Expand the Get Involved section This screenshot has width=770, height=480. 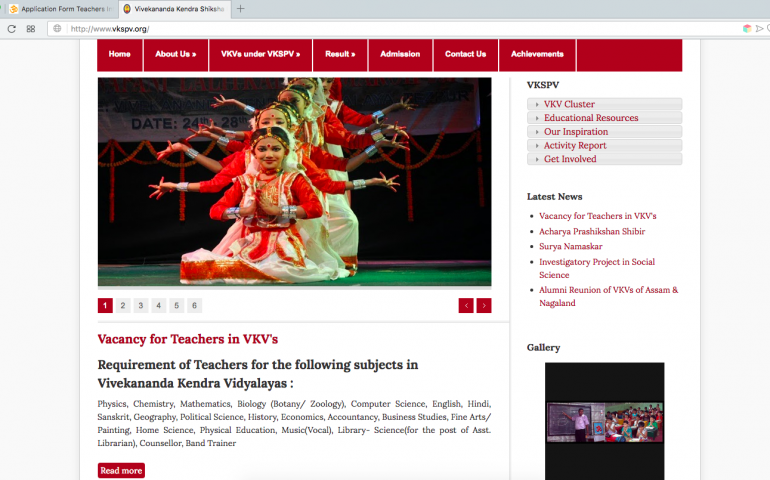[605, 159]
